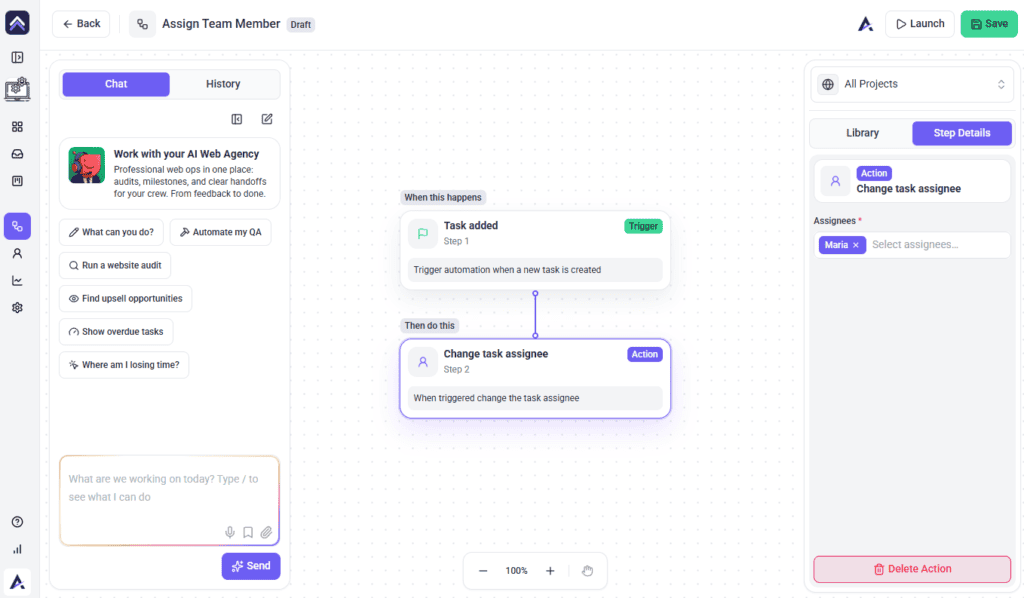Select the Task added trigger node
This screenshot has width=1024, height=598.
tap(535, 250)
